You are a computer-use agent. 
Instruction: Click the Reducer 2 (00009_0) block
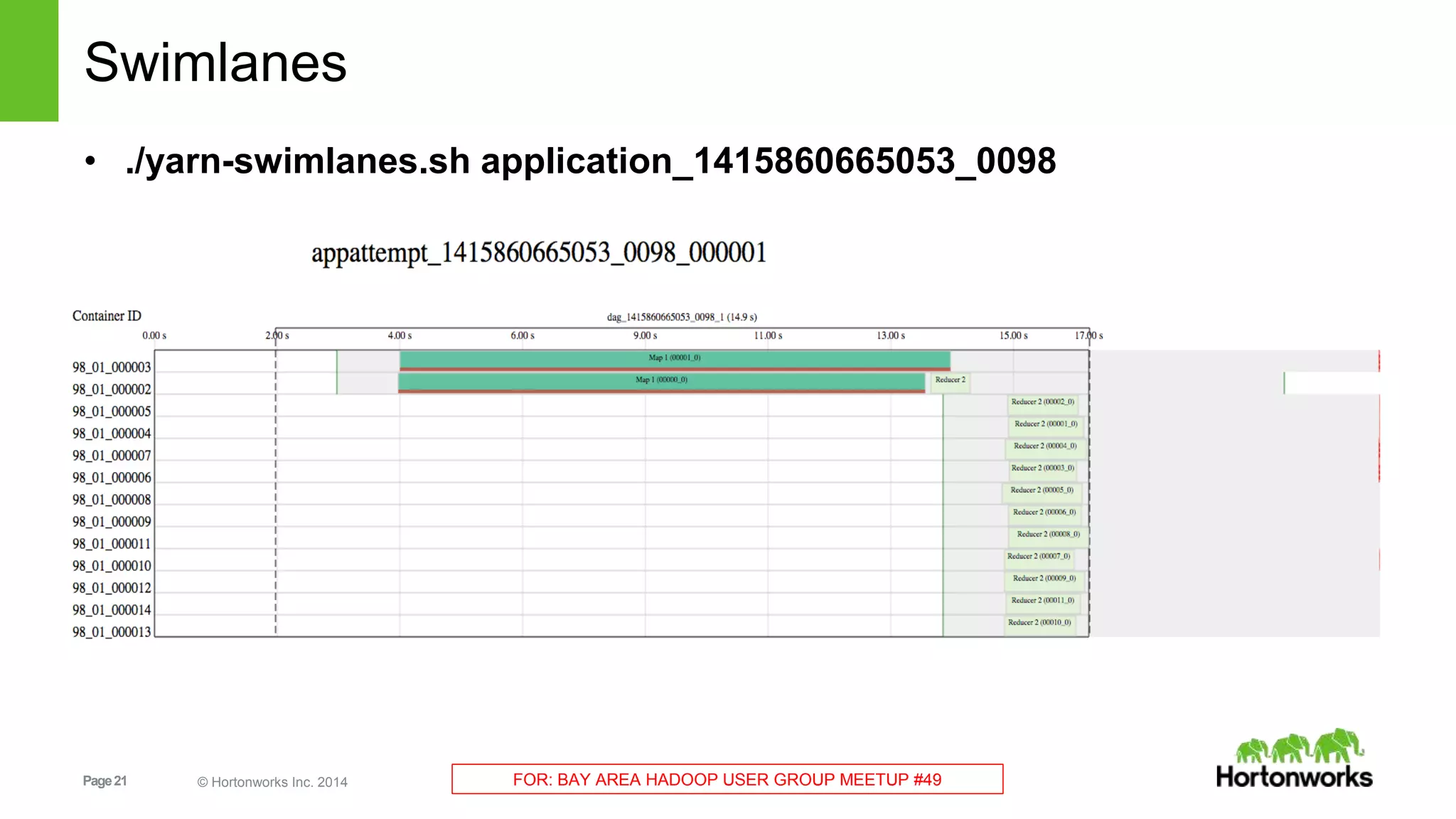coord(1044,580)
